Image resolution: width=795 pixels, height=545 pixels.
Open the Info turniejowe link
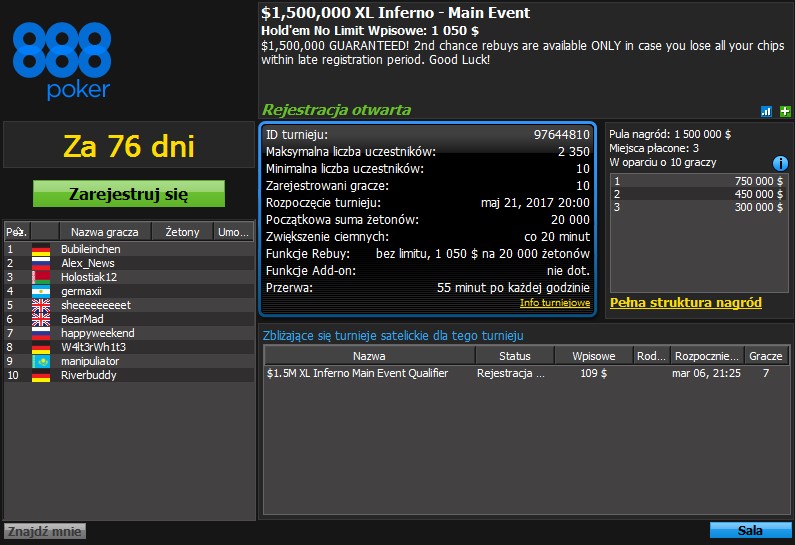tap(554, 303)
